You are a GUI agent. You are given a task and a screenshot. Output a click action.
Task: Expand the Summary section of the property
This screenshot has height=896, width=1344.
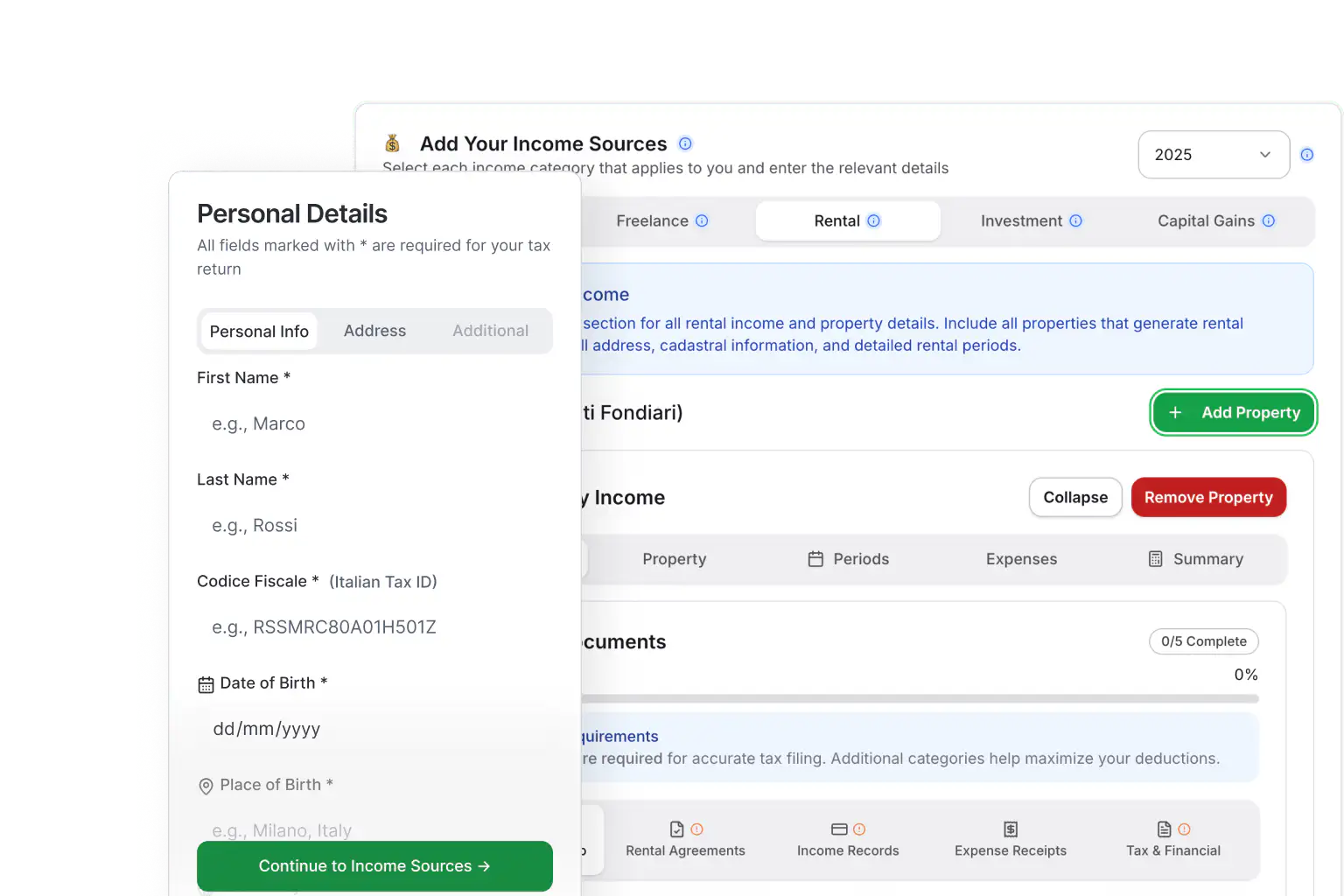click(x=1197, y=559)
